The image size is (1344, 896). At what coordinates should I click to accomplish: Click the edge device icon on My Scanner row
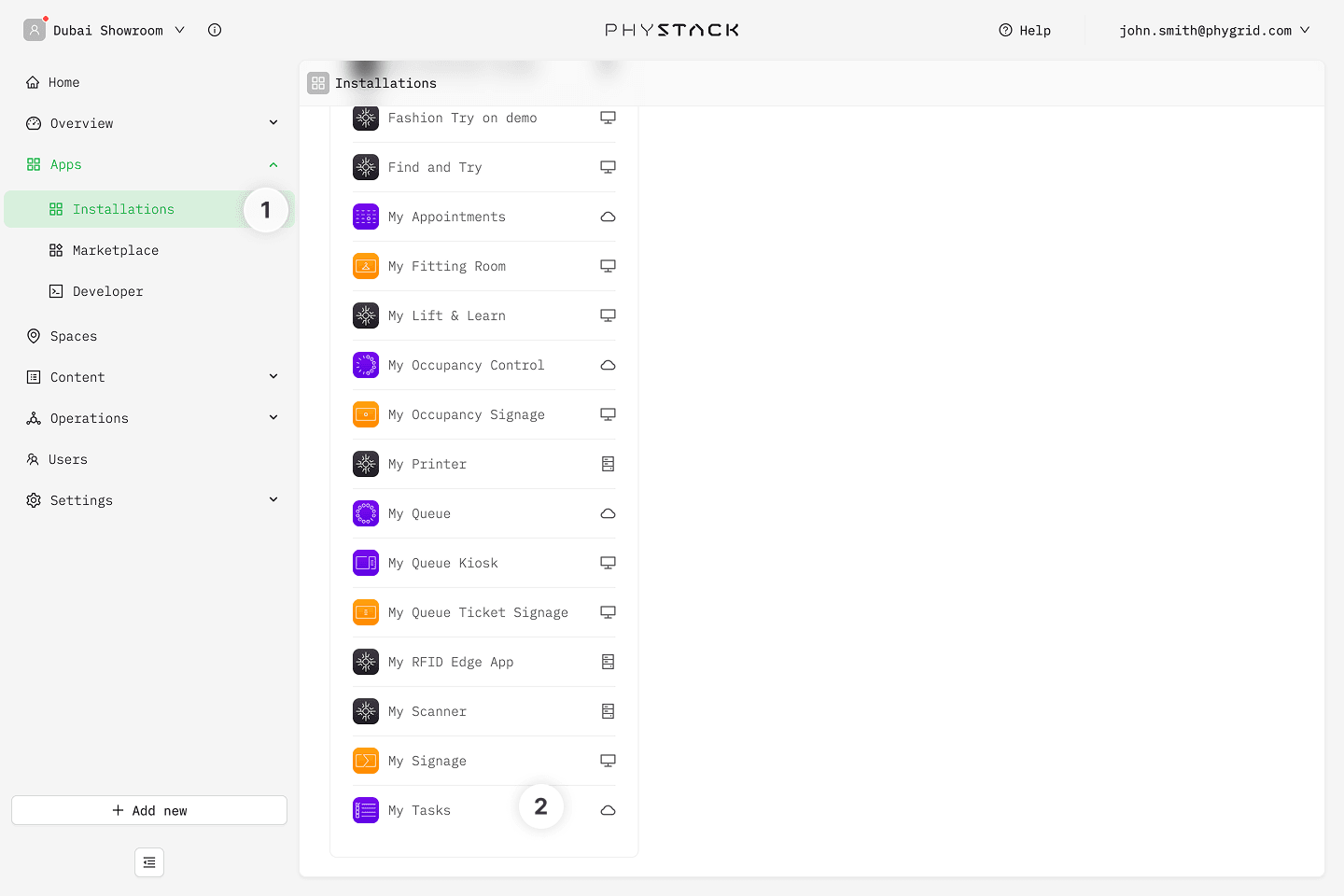click(x=608, y=711)
